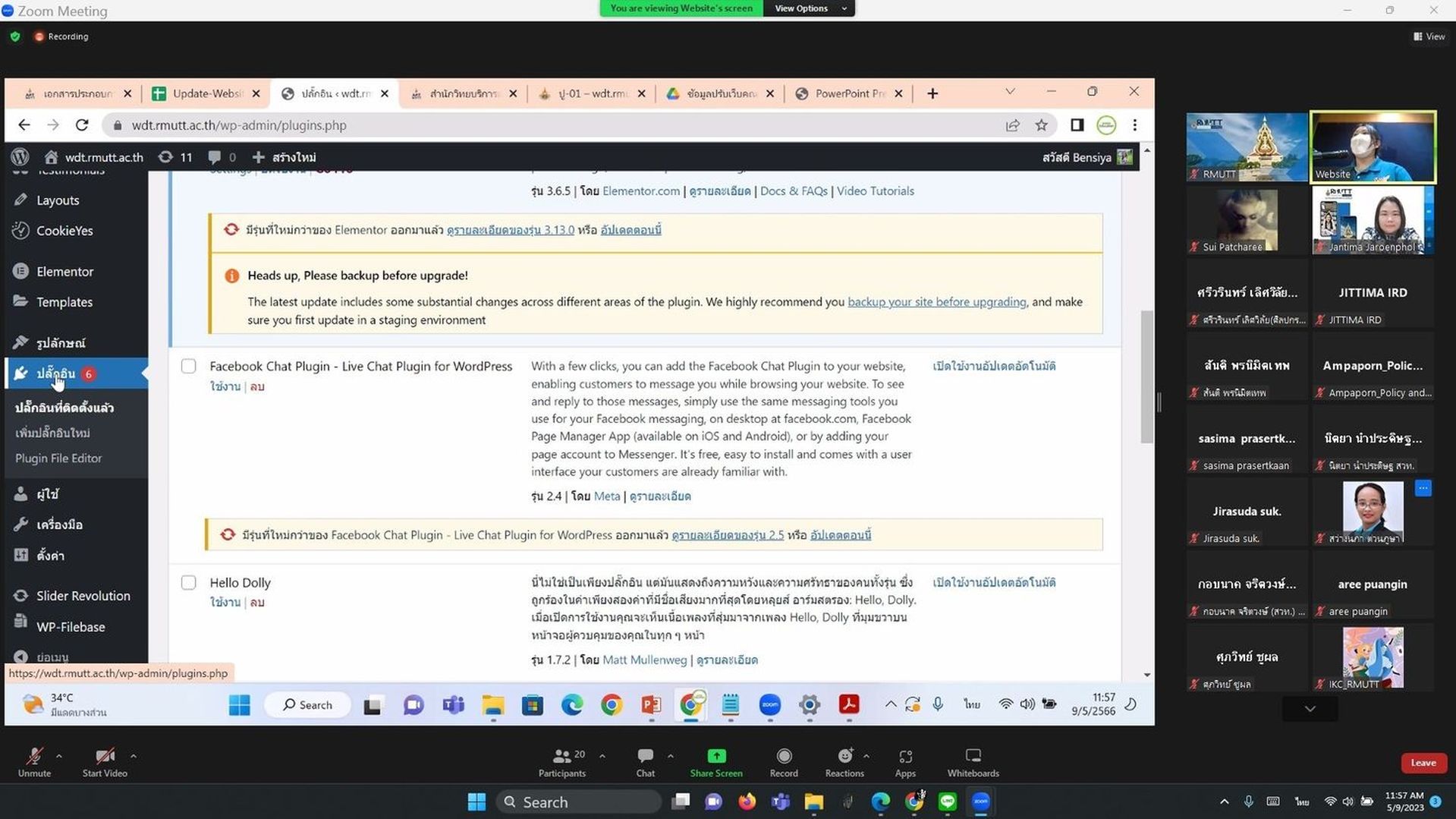The width and height of the screenshot is (1456, 819).
Task: Click the backup your site before upgrading link
Action: (x=936, y=302)
